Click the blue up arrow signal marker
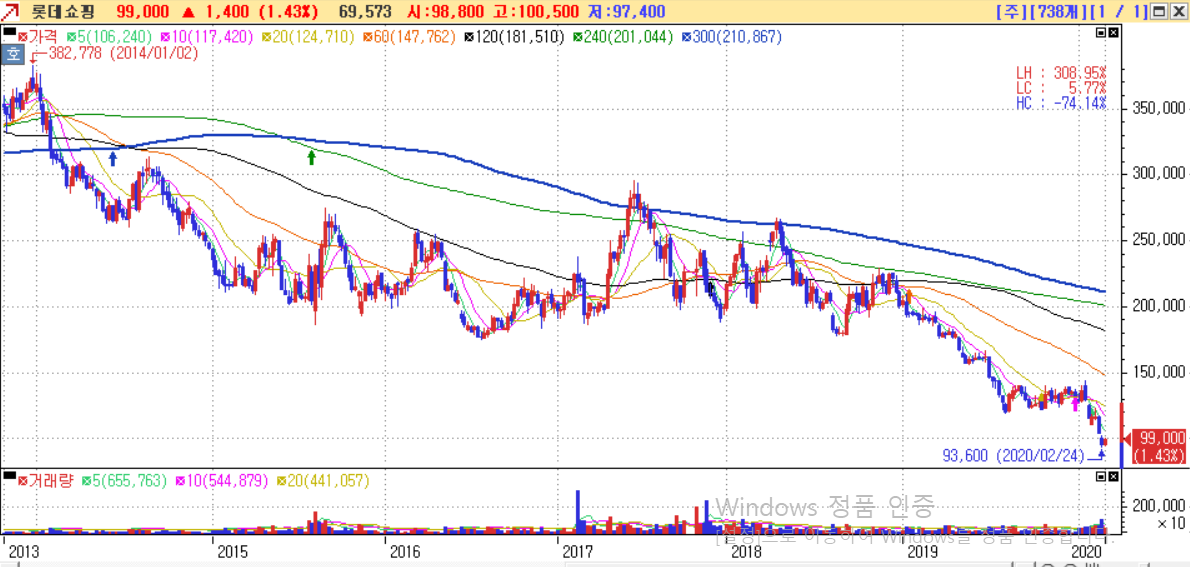 [x=113, y=158]
